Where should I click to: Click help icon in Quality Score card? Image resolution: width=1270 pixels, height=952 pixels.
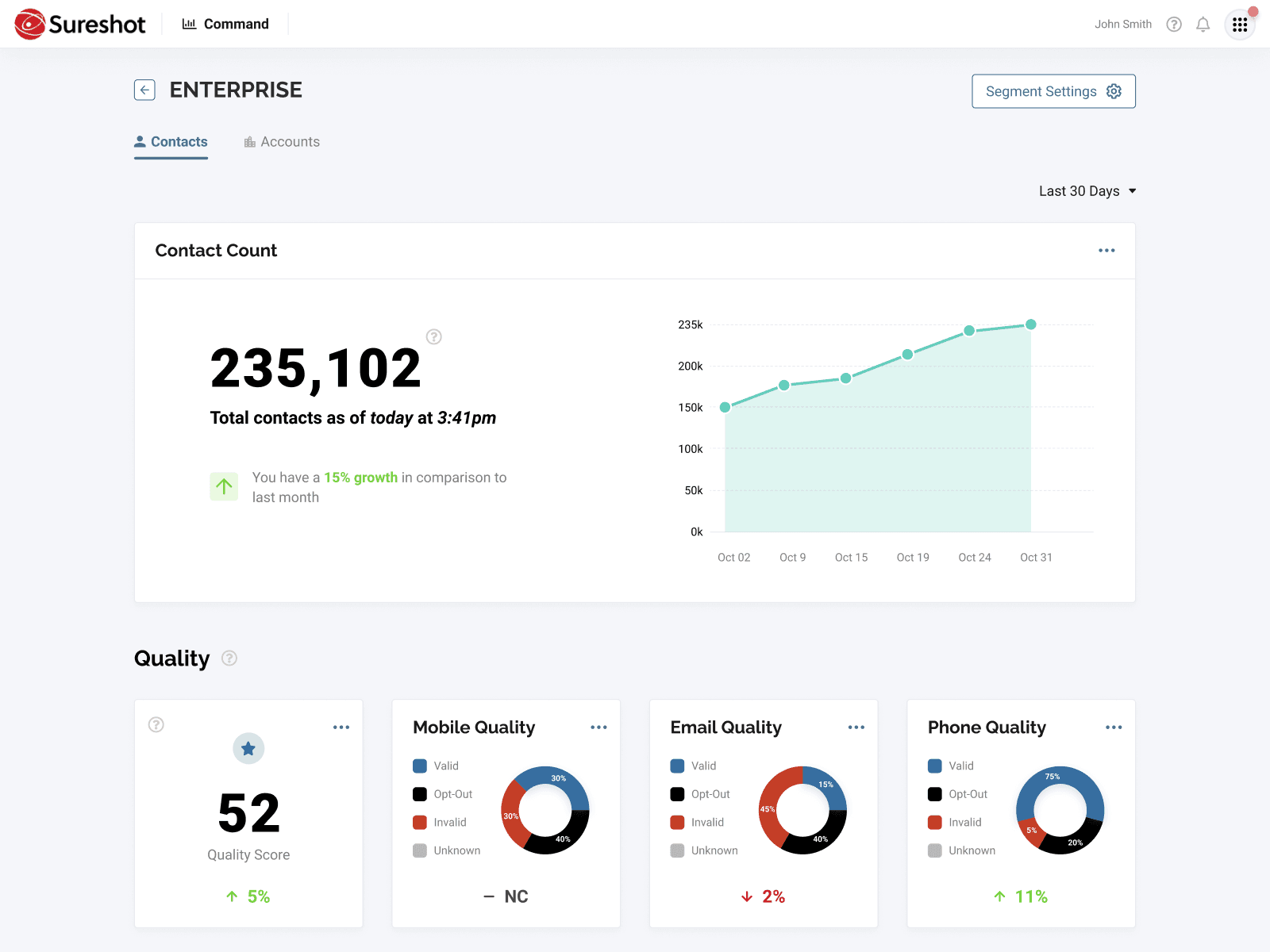coord(156,724)
